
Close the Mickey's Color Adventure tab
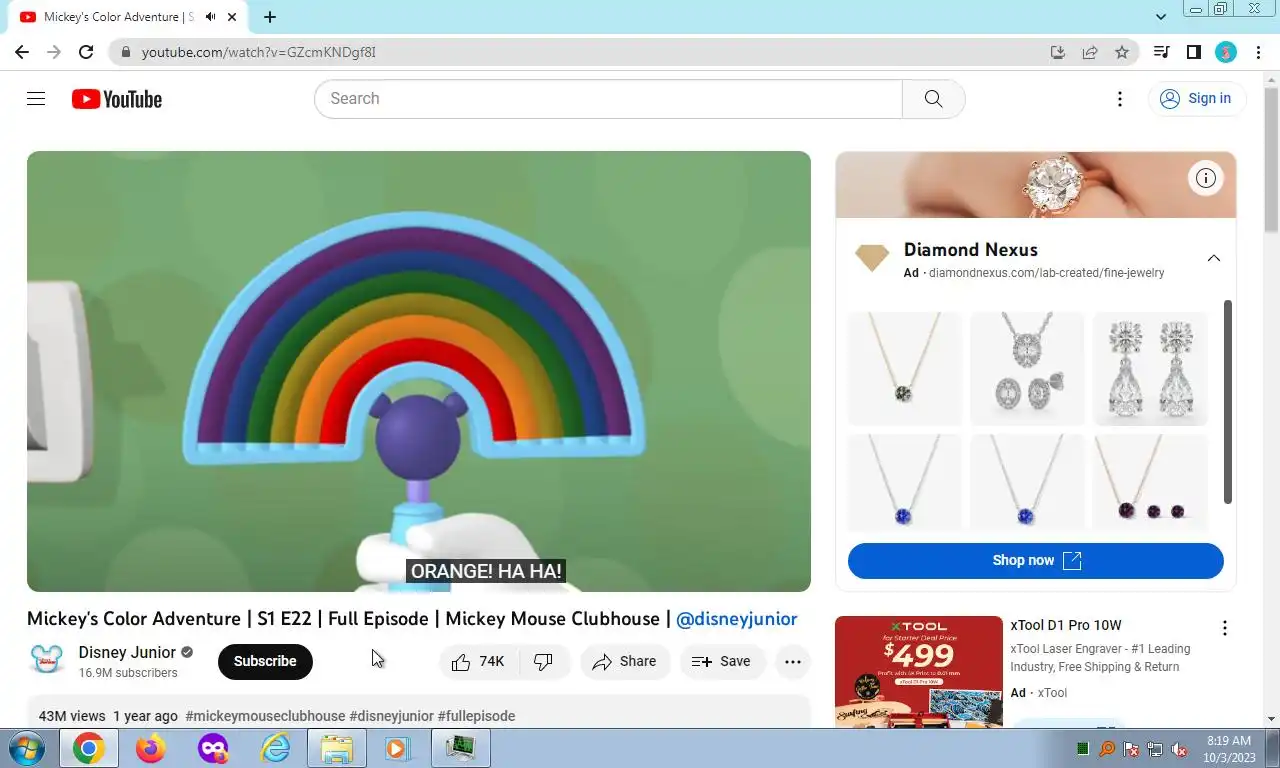coord(234,17)
